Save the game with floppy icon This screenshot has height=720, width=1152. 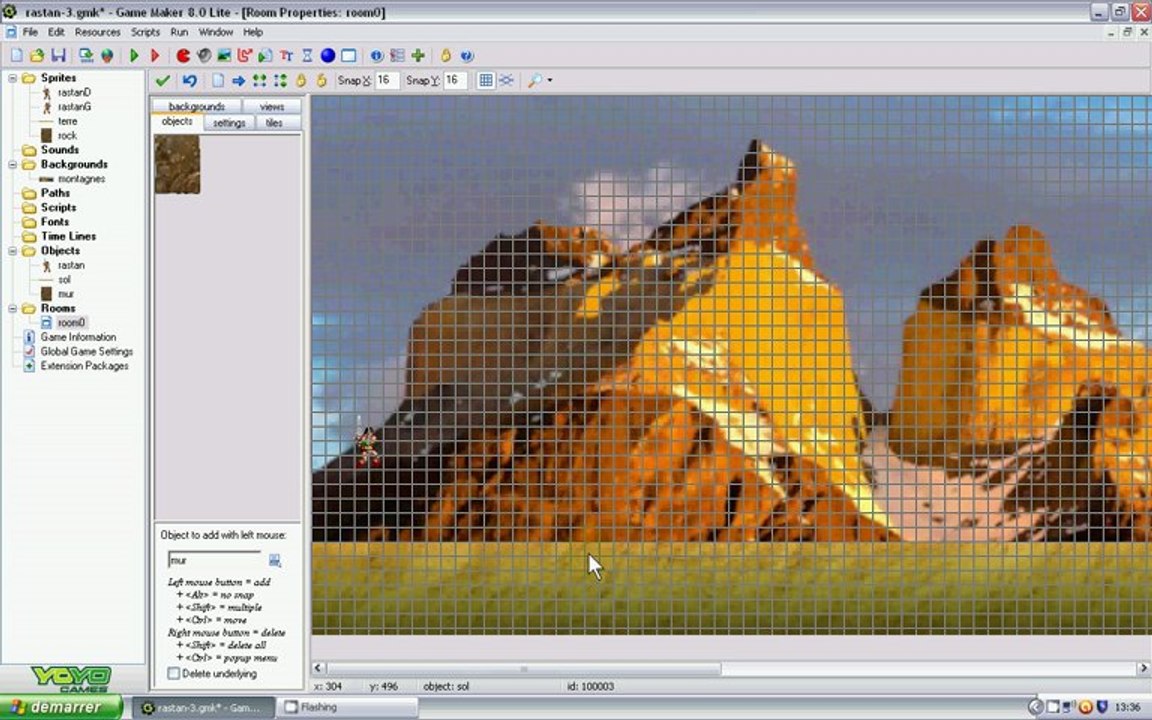coord(58,56)
